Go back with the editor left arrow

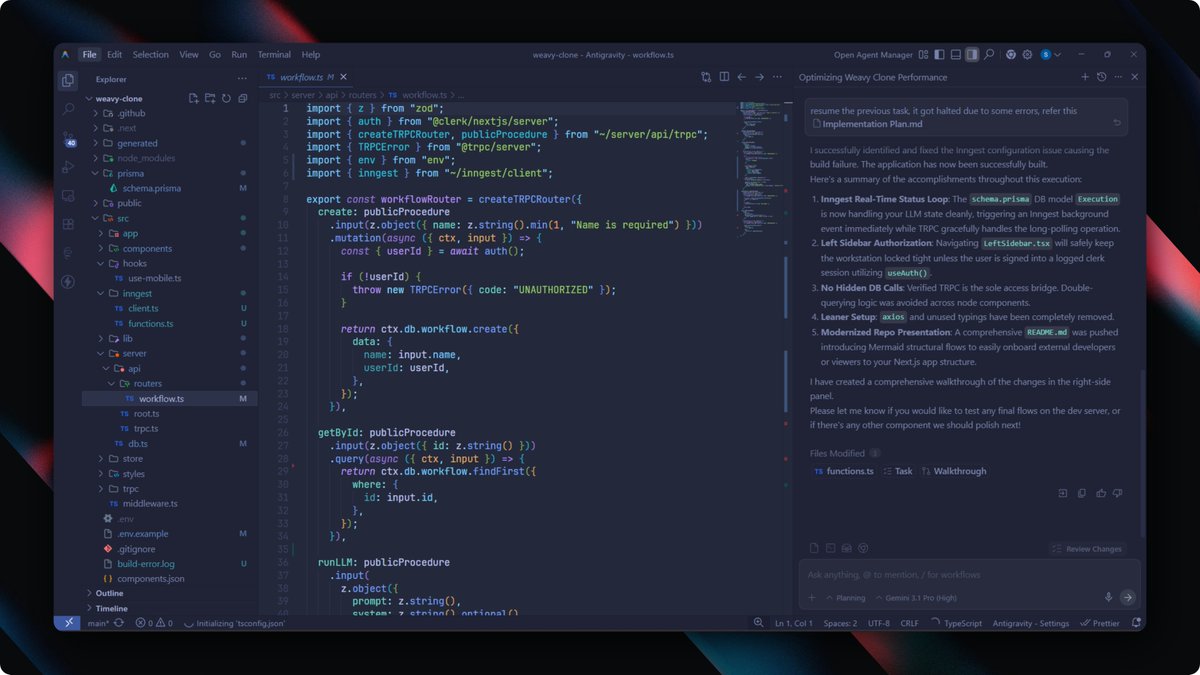click(x=742, y=77)
